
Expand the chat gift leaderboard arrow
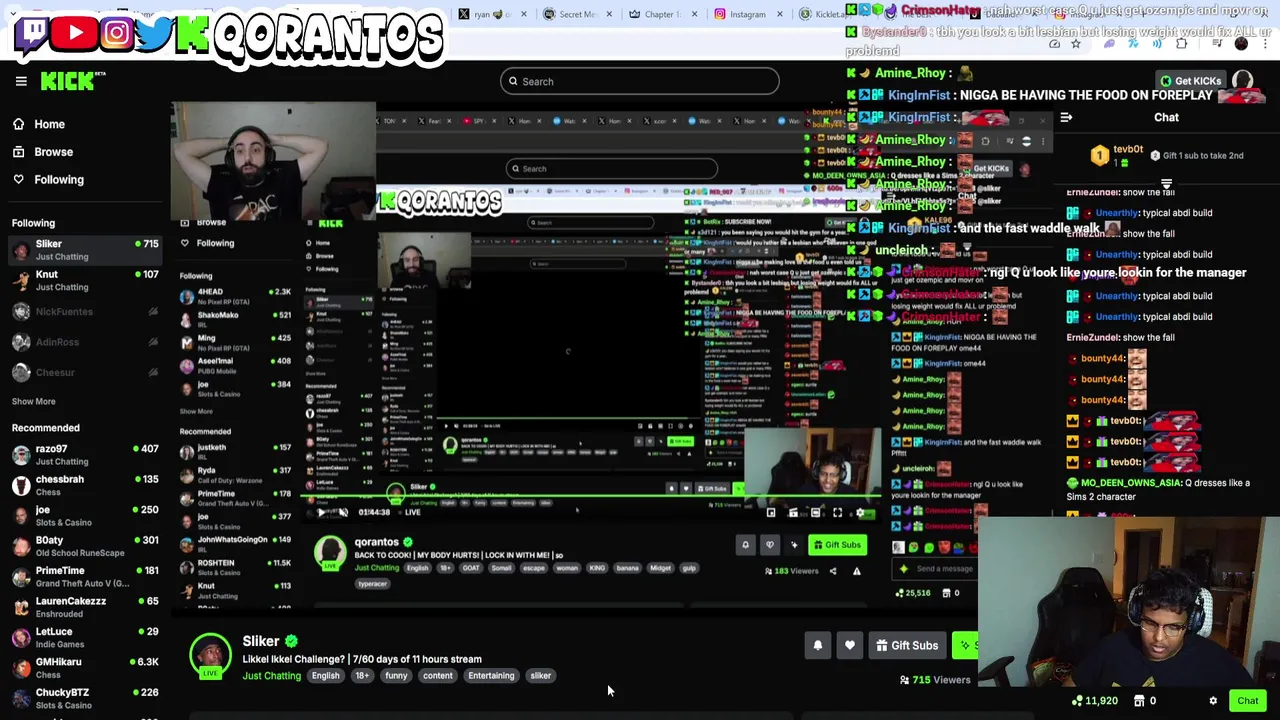click(x=1166, y=184)
